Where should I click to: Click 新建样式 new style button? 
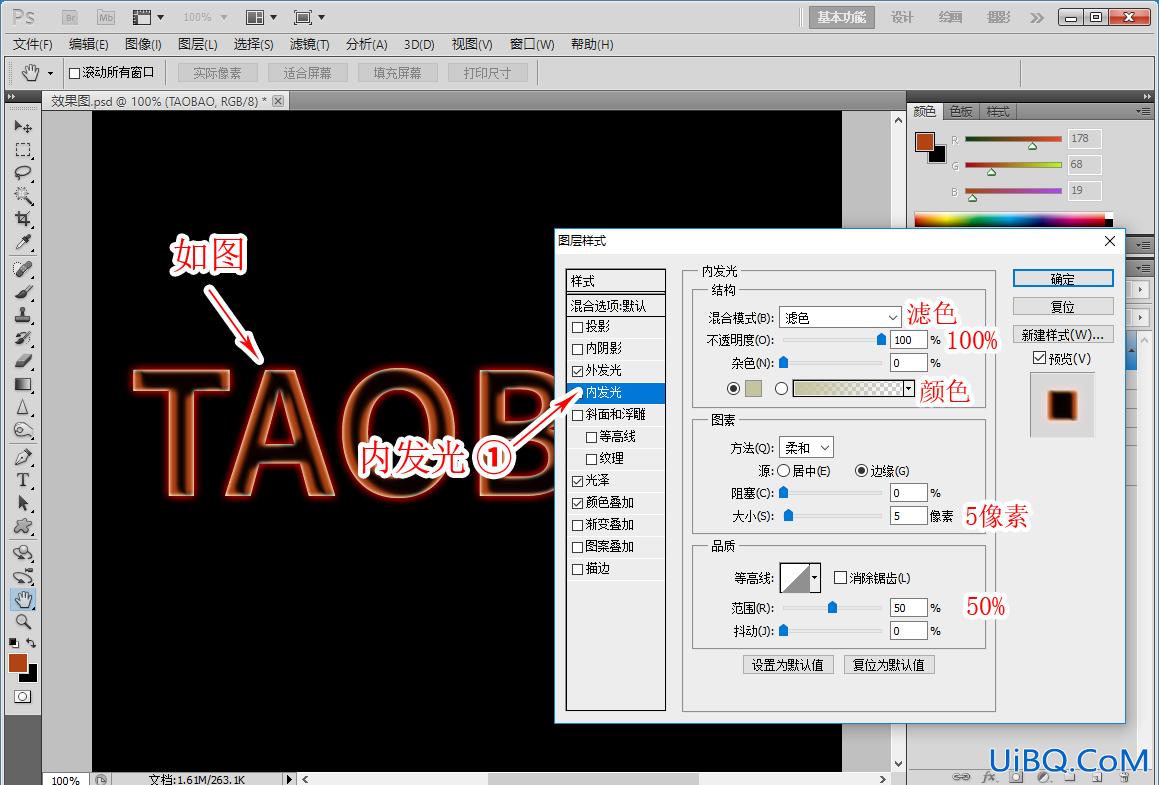[1063, 335]
